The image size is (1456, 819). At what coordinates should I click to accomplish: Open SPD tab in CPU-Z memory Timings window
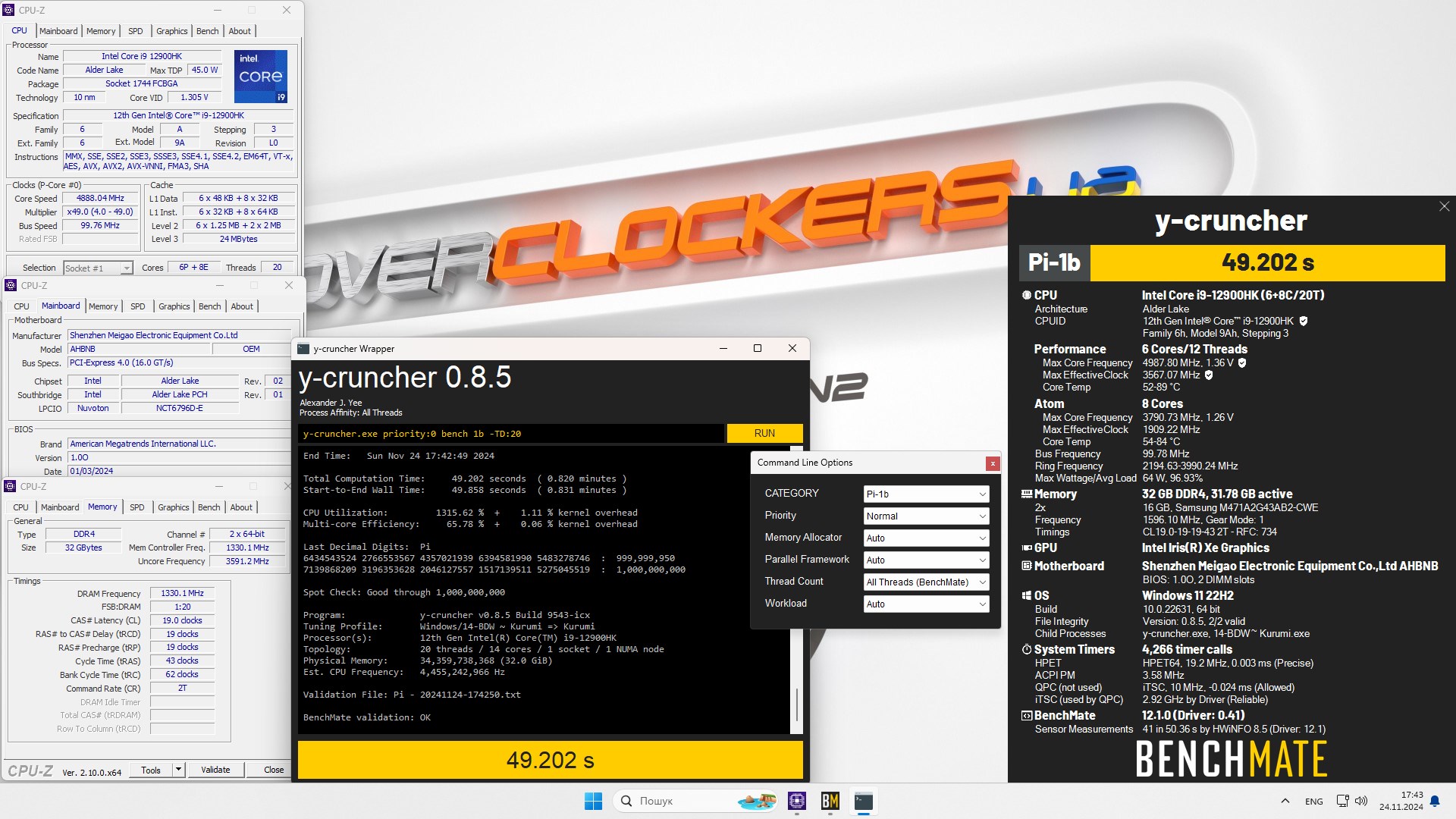[x=136, y=507]
